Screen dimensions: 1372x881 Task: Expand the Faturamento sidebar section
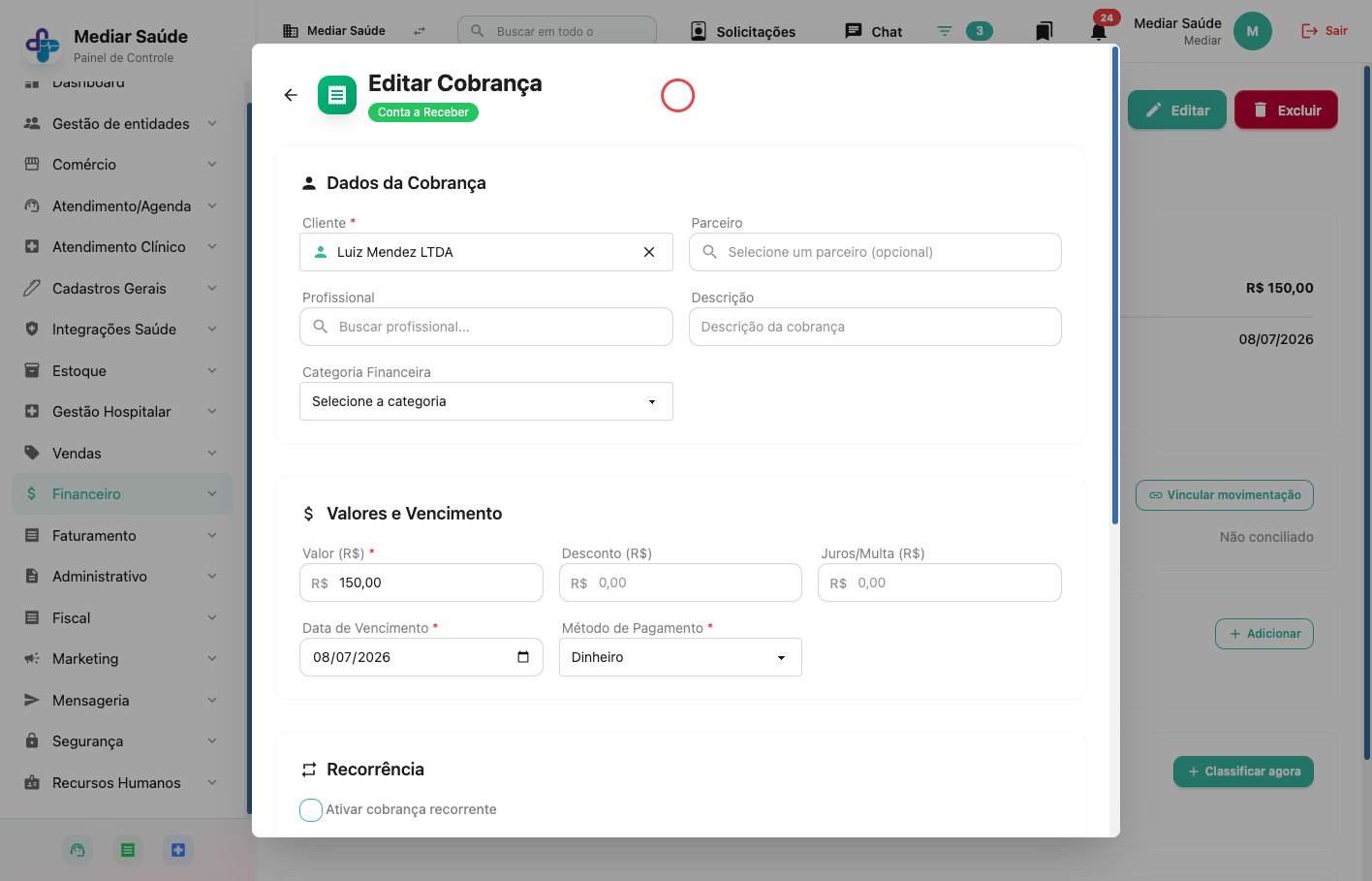122,536
